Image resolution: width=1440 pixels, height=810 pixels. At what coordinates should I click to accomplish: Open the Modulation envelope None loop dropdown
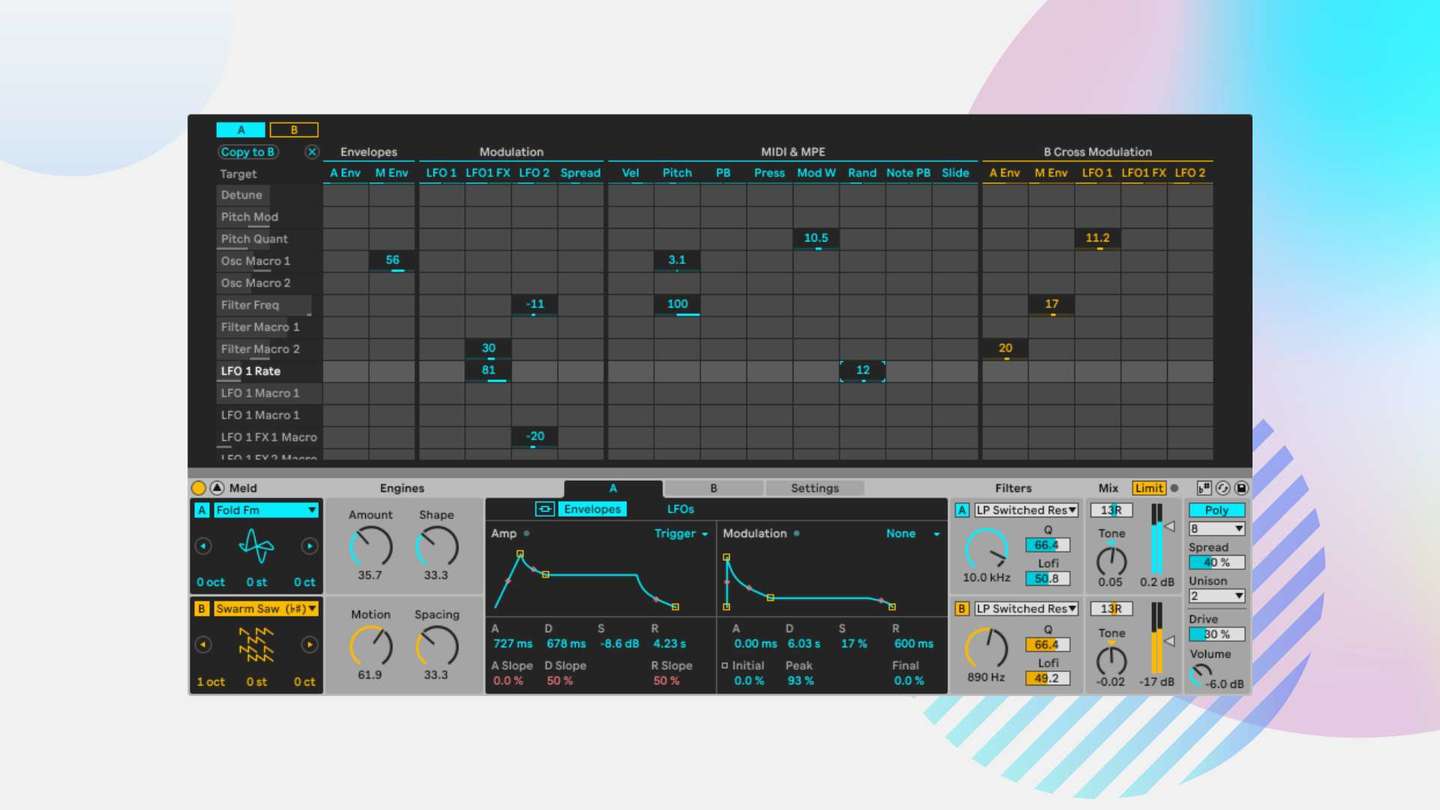click(913, 534)
